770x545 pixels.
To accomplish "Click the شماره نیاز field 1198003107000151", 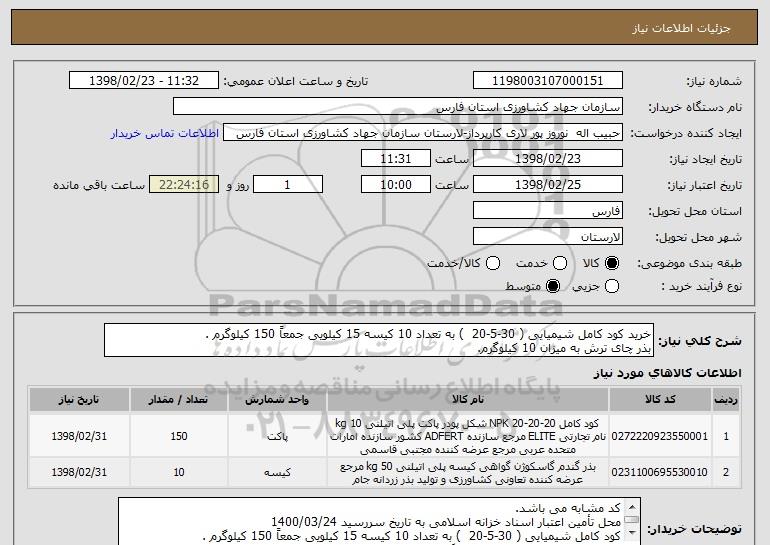I will (x=548, y=81).
